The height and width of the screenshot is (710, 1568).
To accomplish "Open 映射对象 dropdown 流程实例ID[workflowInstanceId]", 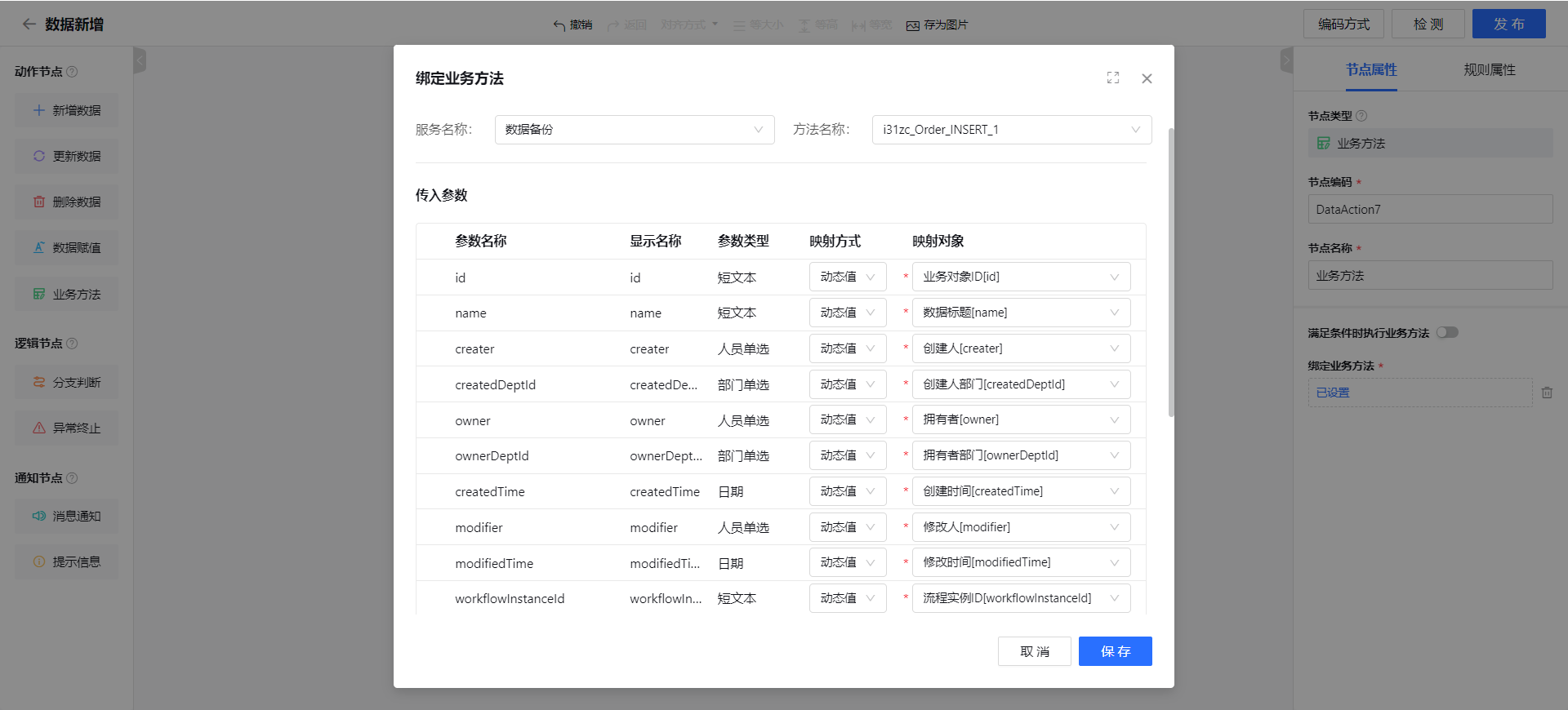I will [1021, 598].
